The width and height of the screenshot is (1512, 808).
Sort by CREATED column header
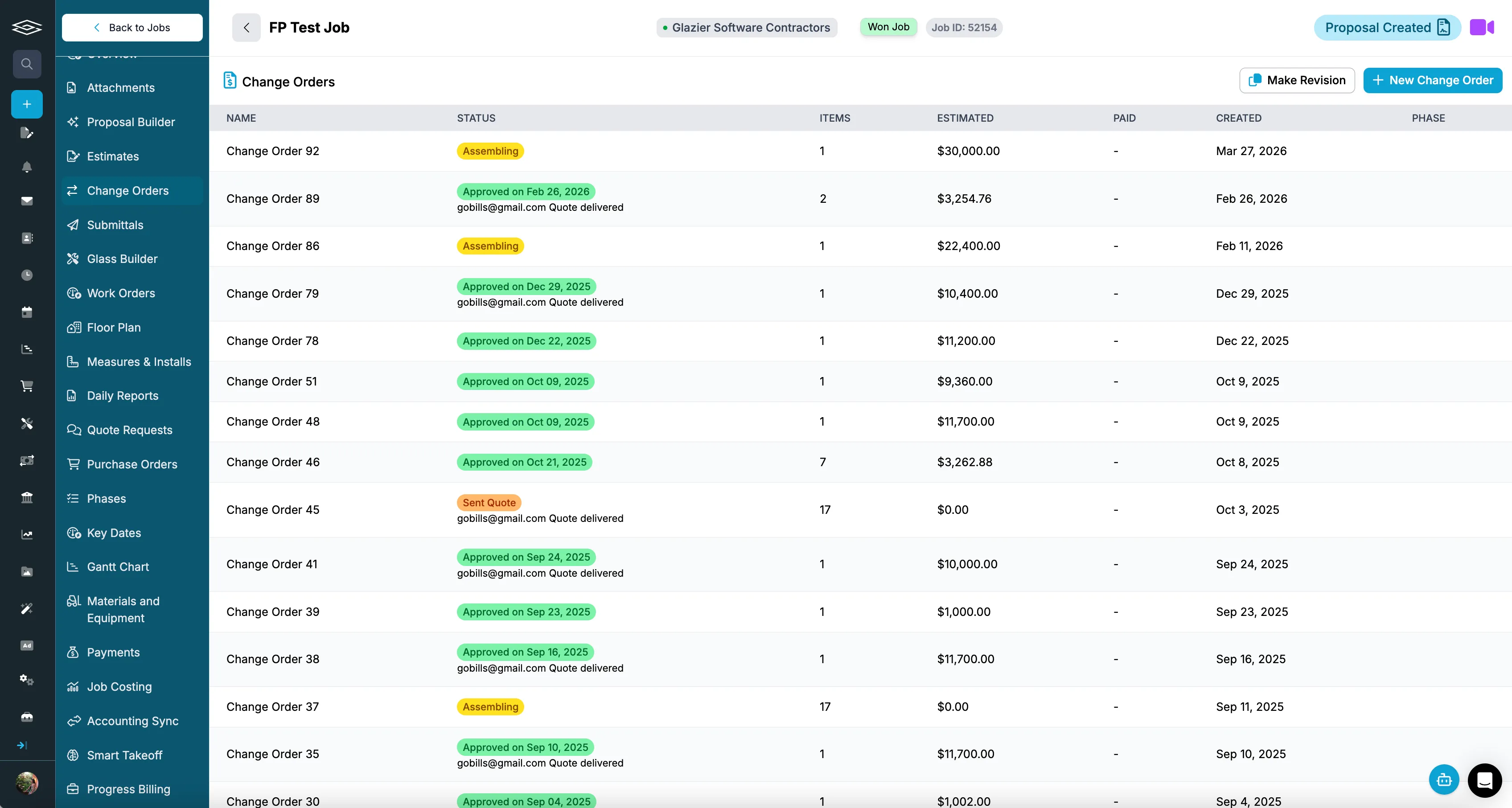[x=1238, y=118]
